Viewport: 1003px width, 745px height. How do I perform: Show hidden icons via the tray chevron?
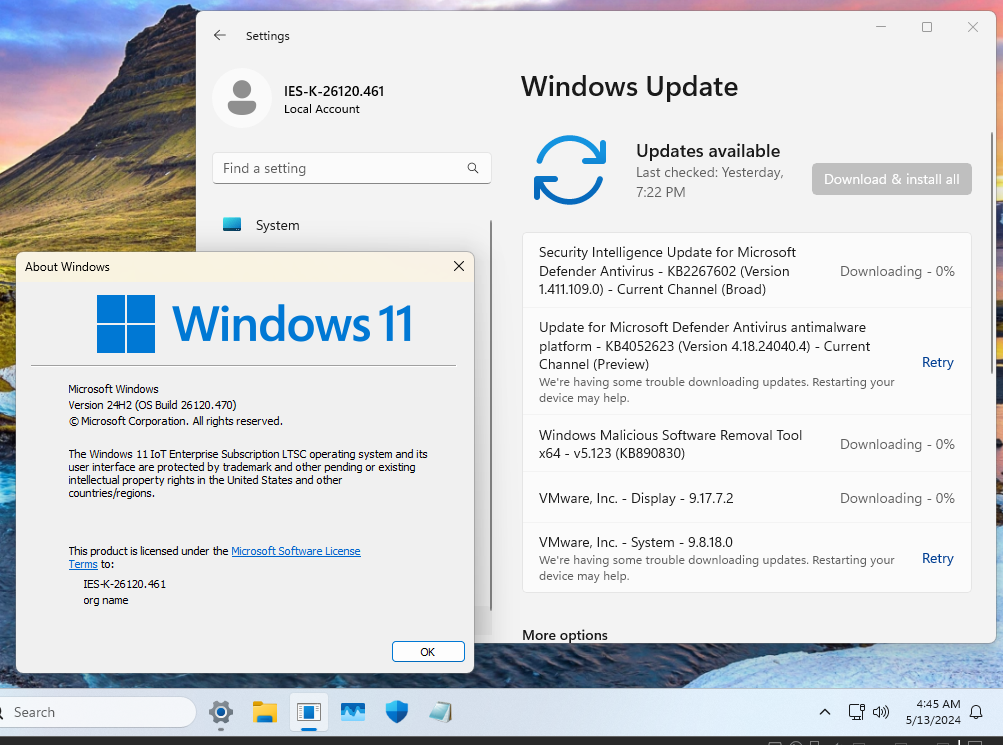tap(825, 712)
